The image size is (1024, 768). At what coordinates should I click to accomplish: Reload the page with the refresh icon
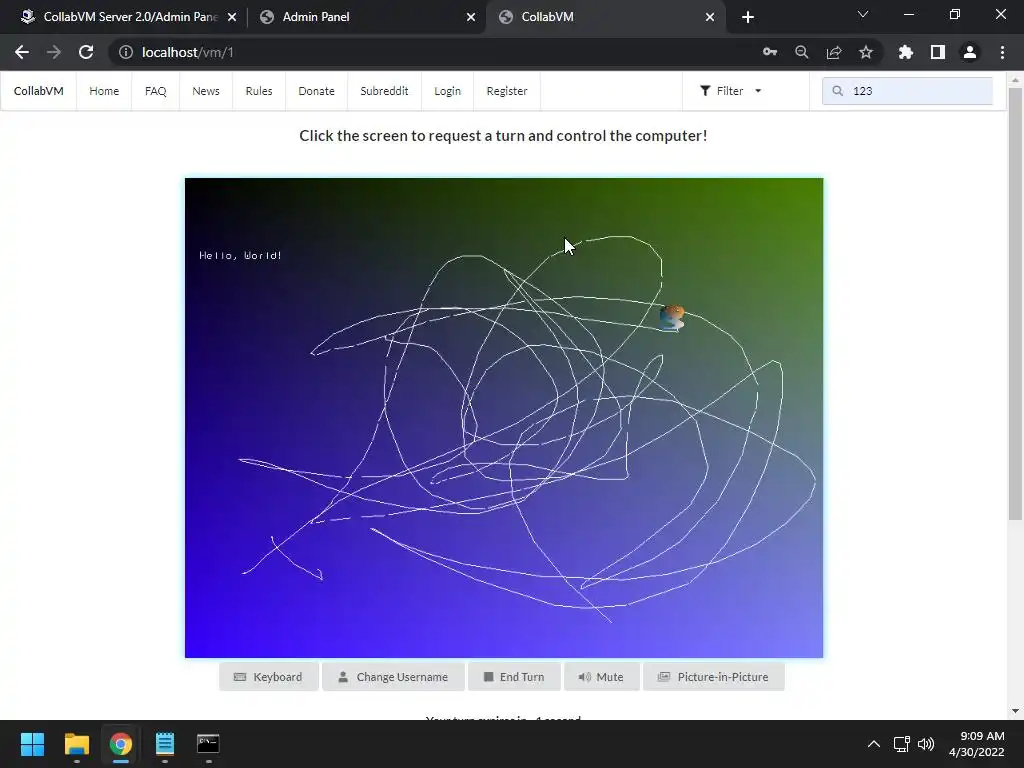86,52
